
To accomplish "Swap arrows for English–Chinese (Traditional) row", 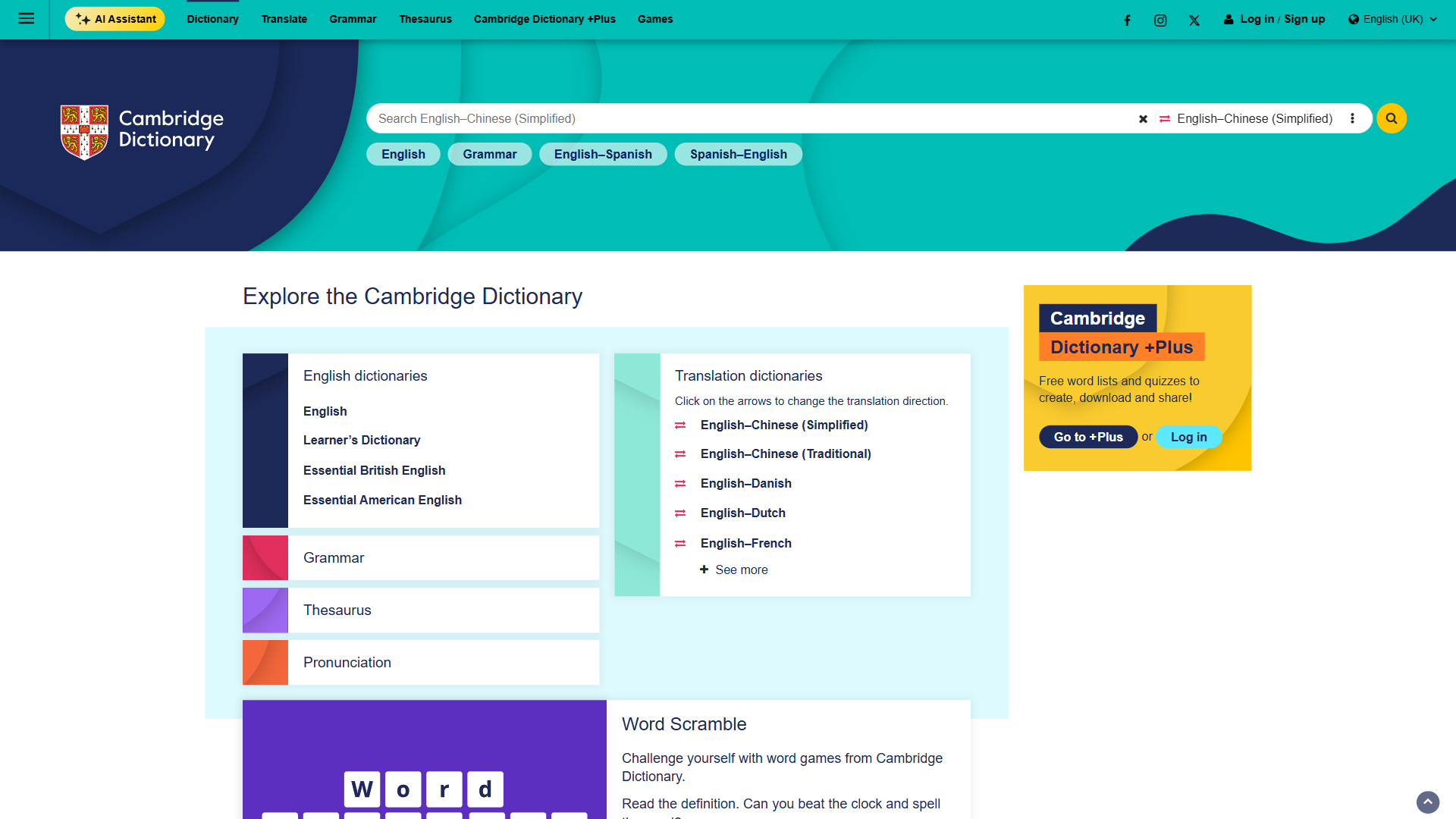I will (x=680, y=454).
